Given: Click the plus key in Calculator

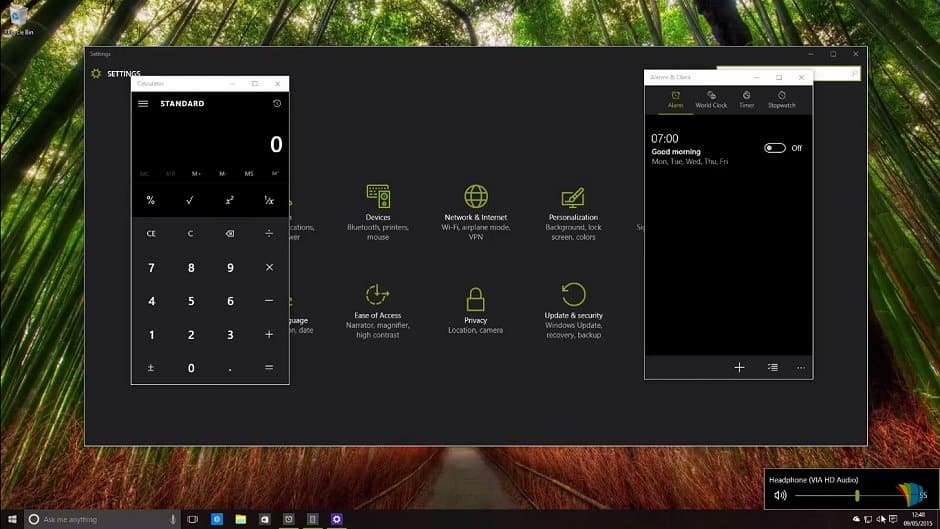Looking at the screenshot, I should point(269,335).
